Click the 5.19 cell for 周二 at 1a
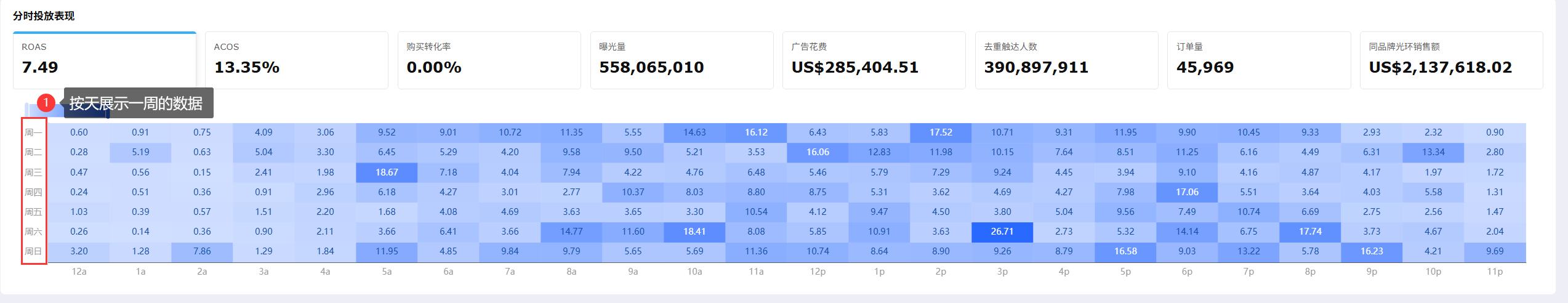This screenshot has width=1568, height=303. (140, 152)
